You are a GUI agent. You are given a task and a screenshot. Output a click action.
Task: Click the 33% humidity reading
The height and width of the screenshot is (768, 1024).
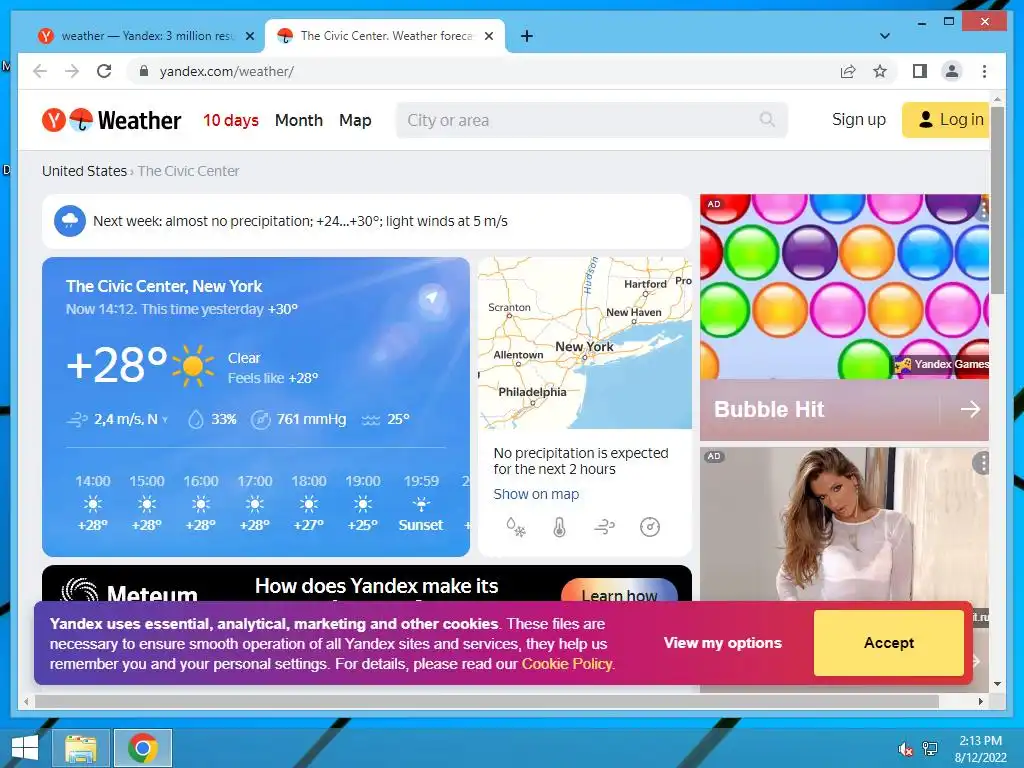tap(212, 419)
